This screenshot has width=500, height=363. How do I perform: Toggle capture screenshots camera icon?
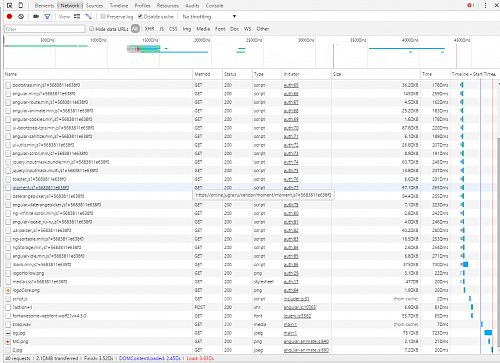pos(36,16)
